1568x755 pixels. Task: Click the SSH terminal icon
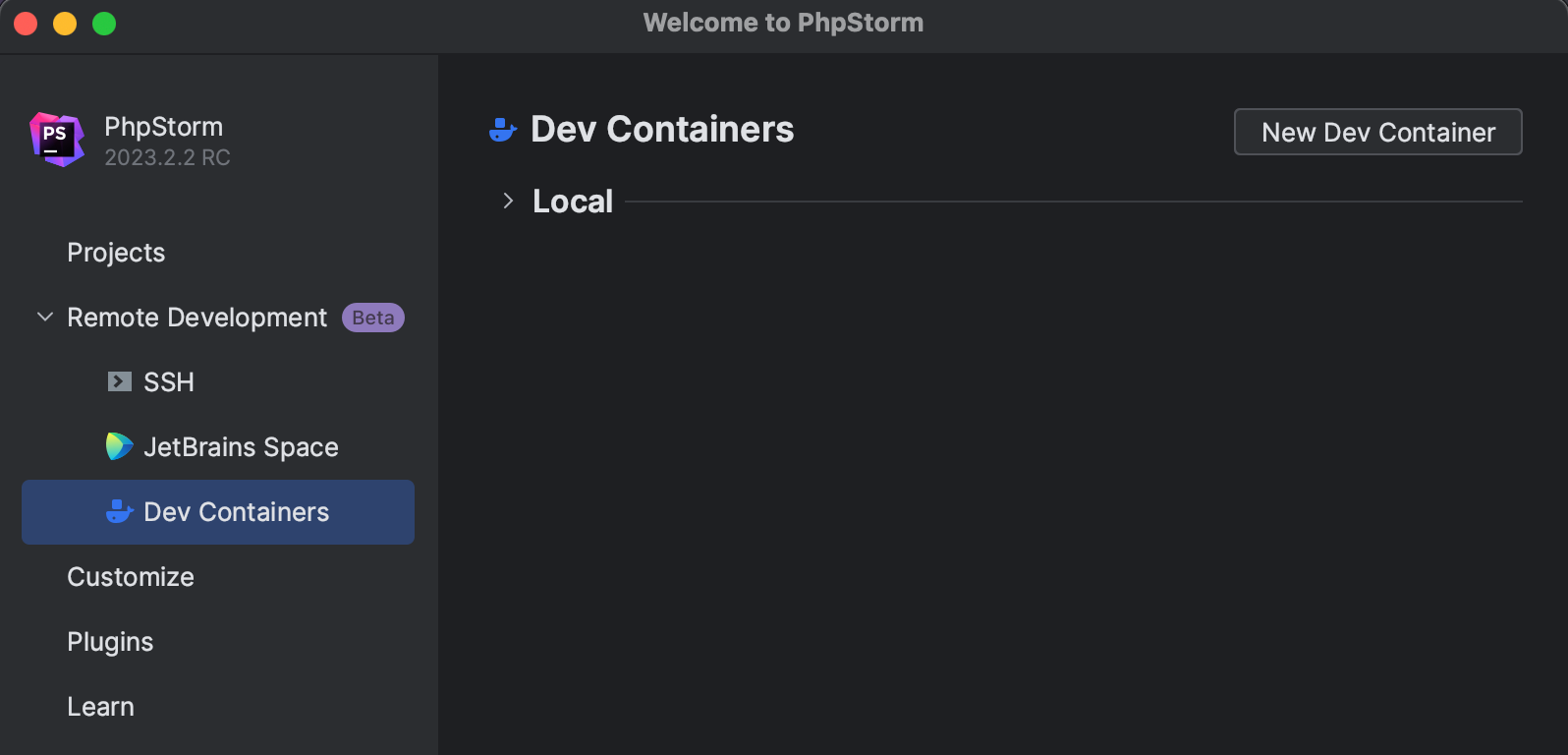click(x=119, y=381)
